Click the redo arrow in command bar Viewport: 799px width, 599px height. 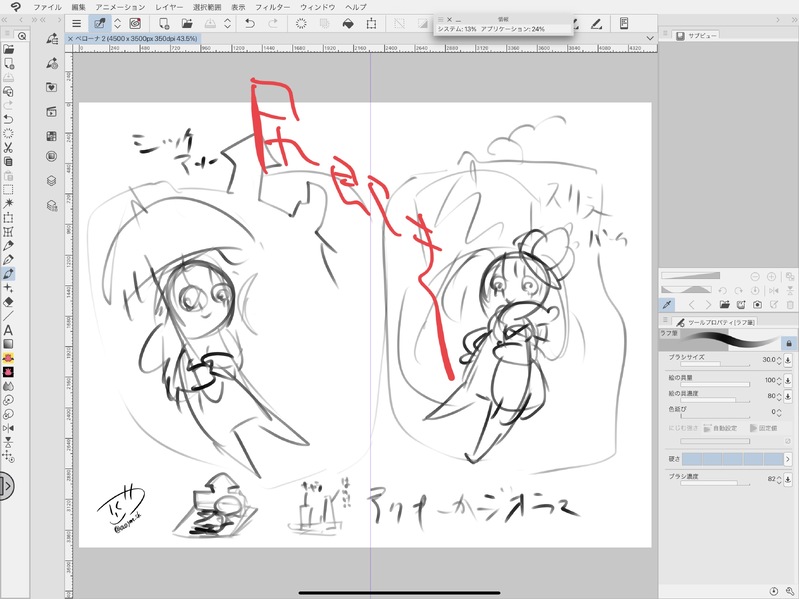(x=273, y=23)
